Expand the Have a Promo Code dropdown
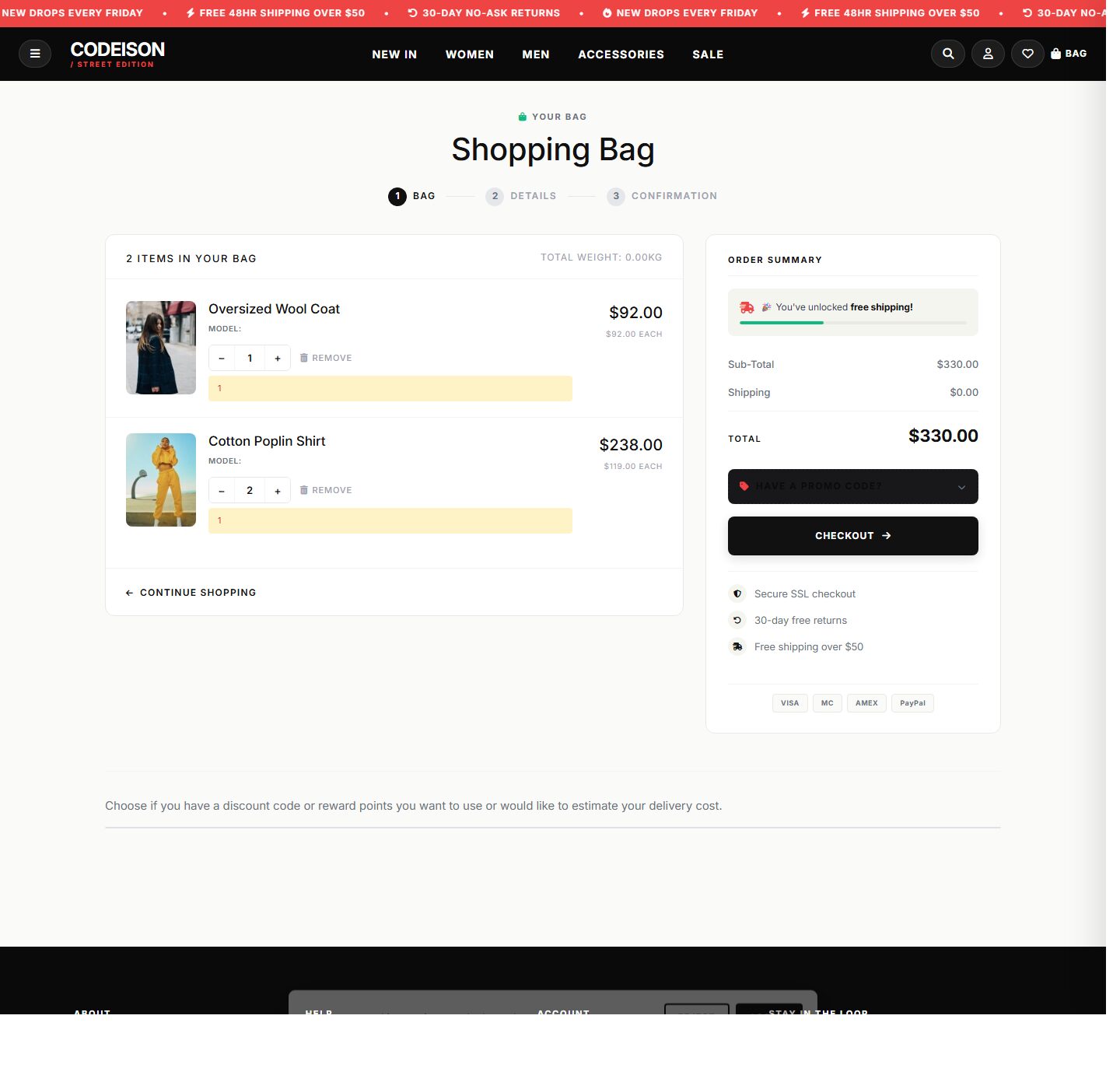The image size is (1120, 1089). pyautogui.click(x=852, y=486)
